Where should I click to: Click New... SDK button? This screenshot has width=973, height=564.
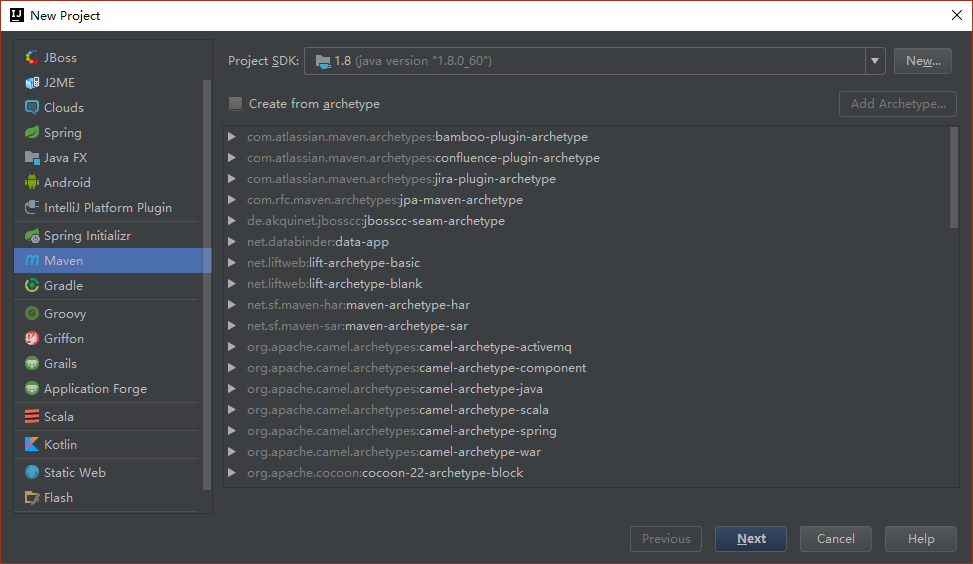click(923, 61)
